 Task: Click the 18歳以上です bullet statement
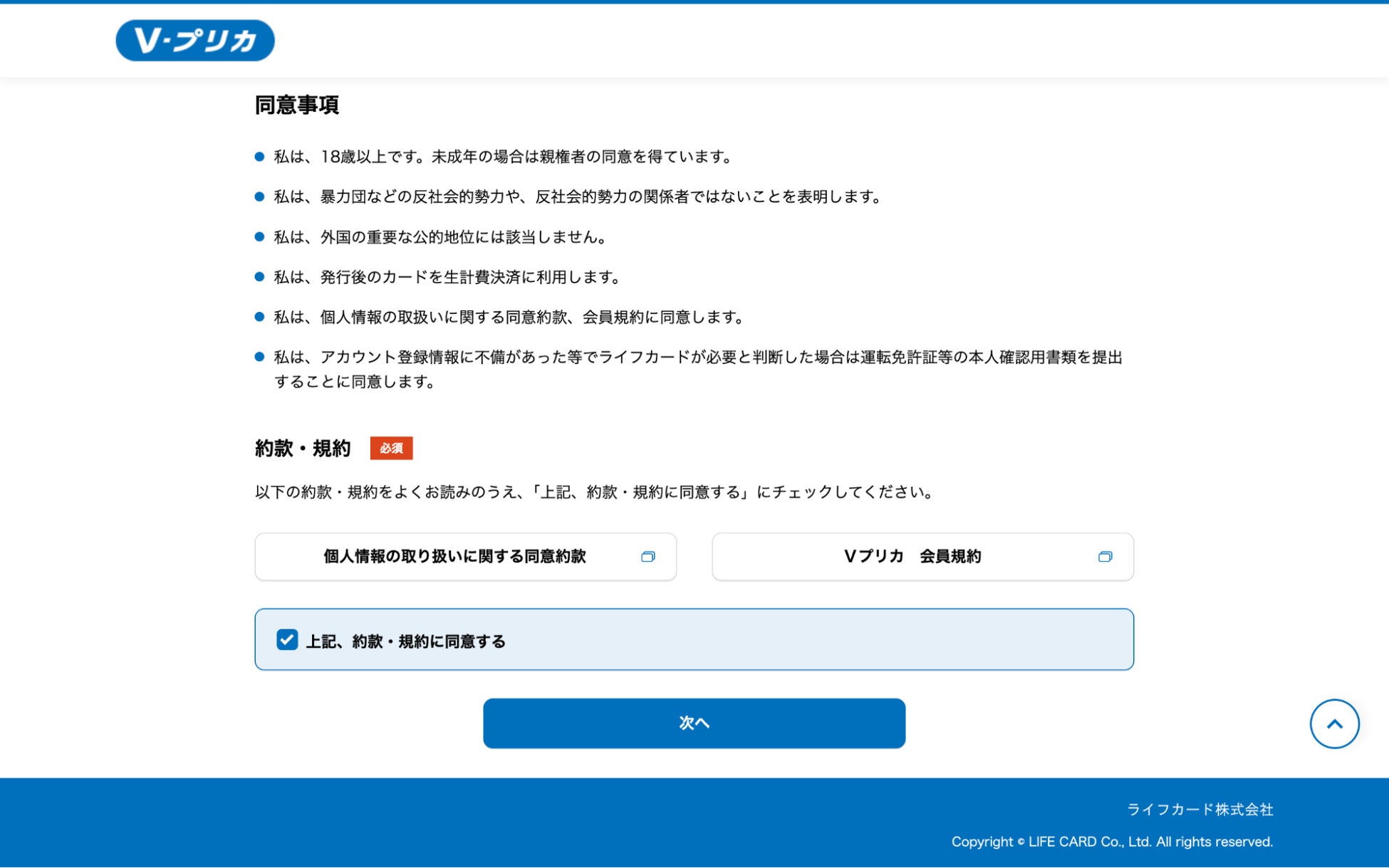tap(503, 157)
